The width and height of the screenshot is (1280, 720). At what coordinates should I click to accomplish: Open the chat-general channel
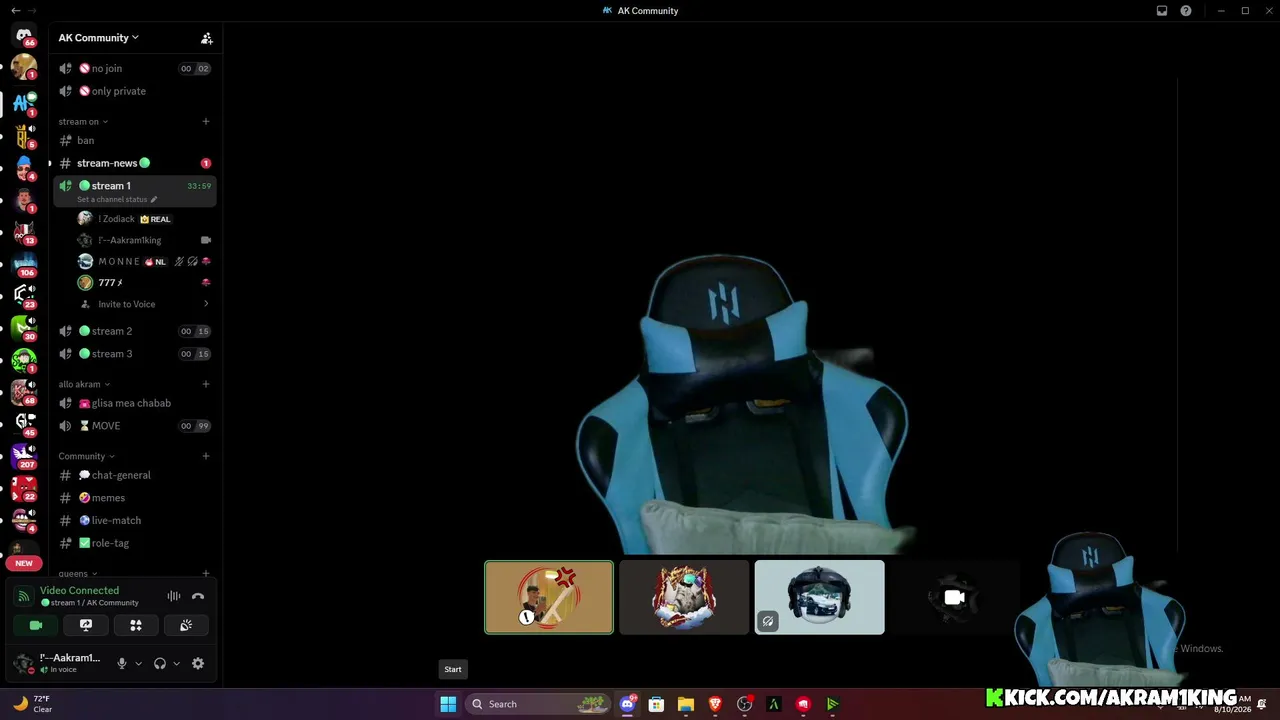135,475
